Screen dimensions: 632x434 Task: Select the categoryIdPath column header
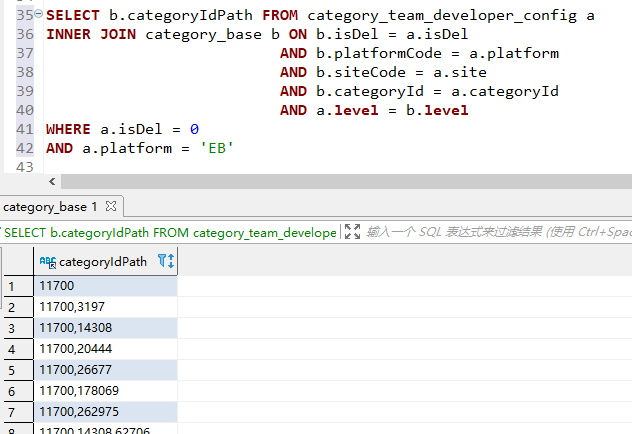click(106, 262)
